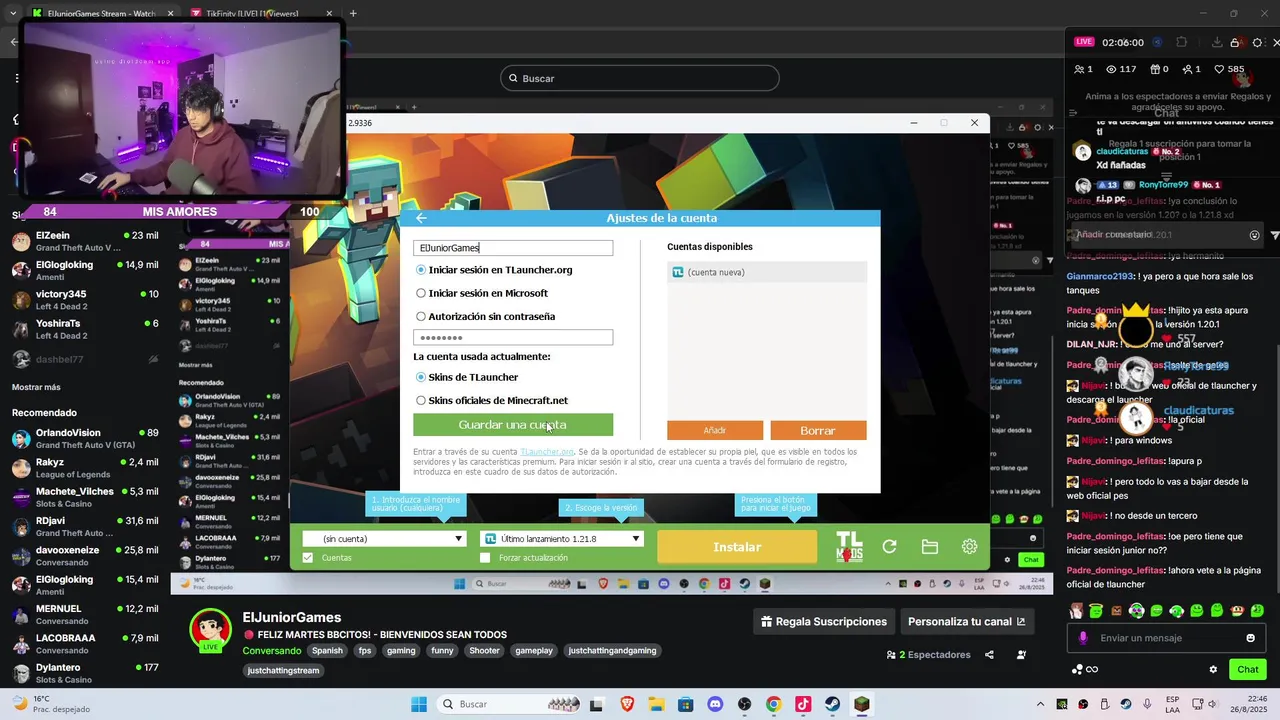Click the username field containing ElJuniorGames

(513, 248)
